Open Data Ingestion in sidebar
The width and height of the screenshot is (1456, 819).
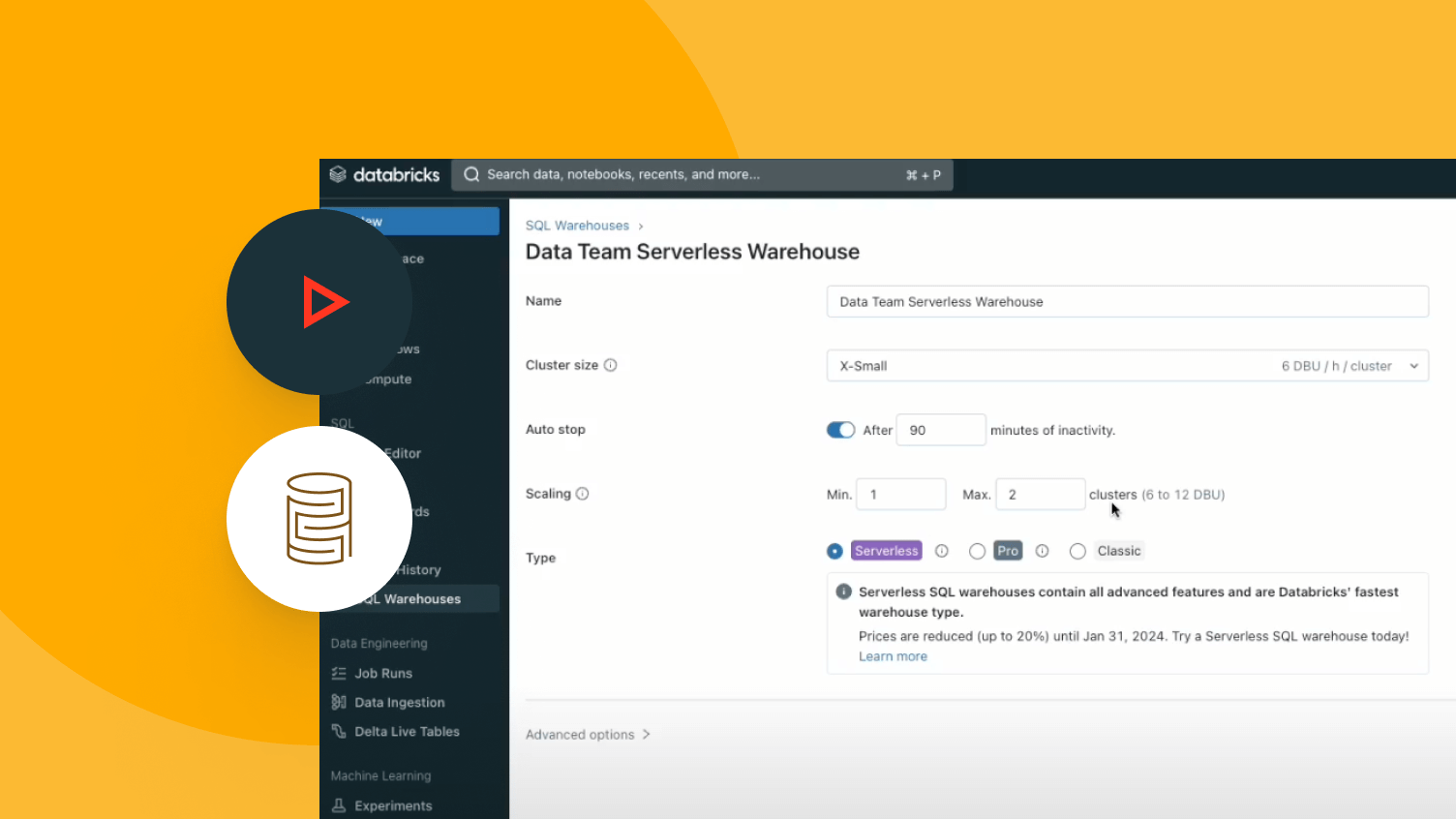click(399, 702)
